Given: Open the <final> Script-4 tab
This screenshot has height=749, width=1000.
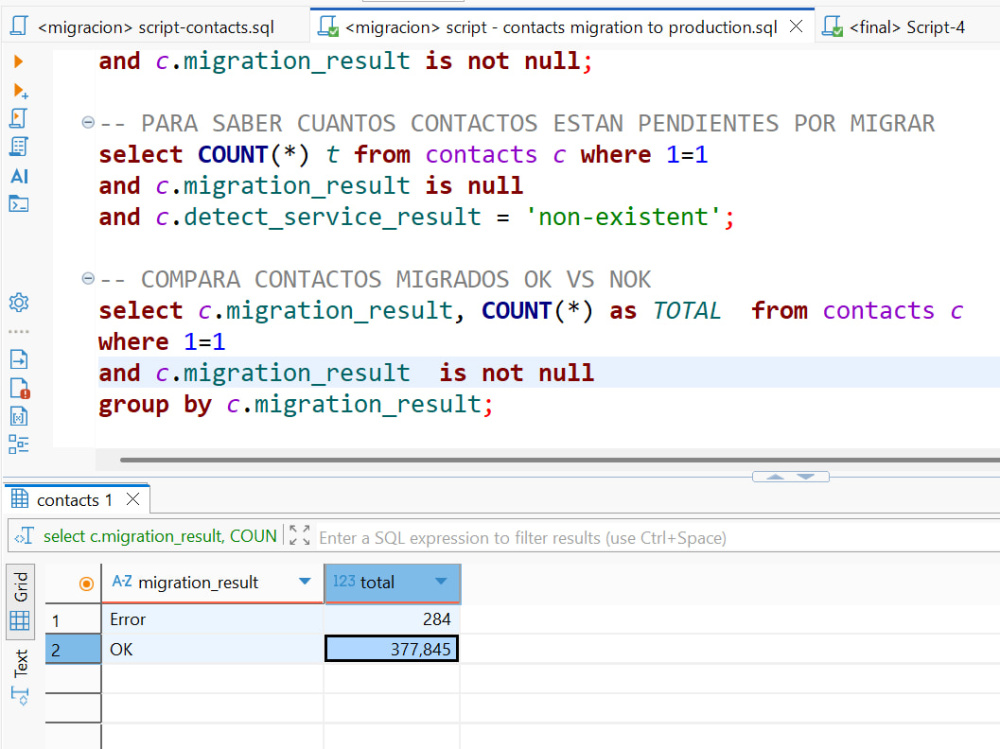Looking at the screenshot, I should (x=906, y=27).
